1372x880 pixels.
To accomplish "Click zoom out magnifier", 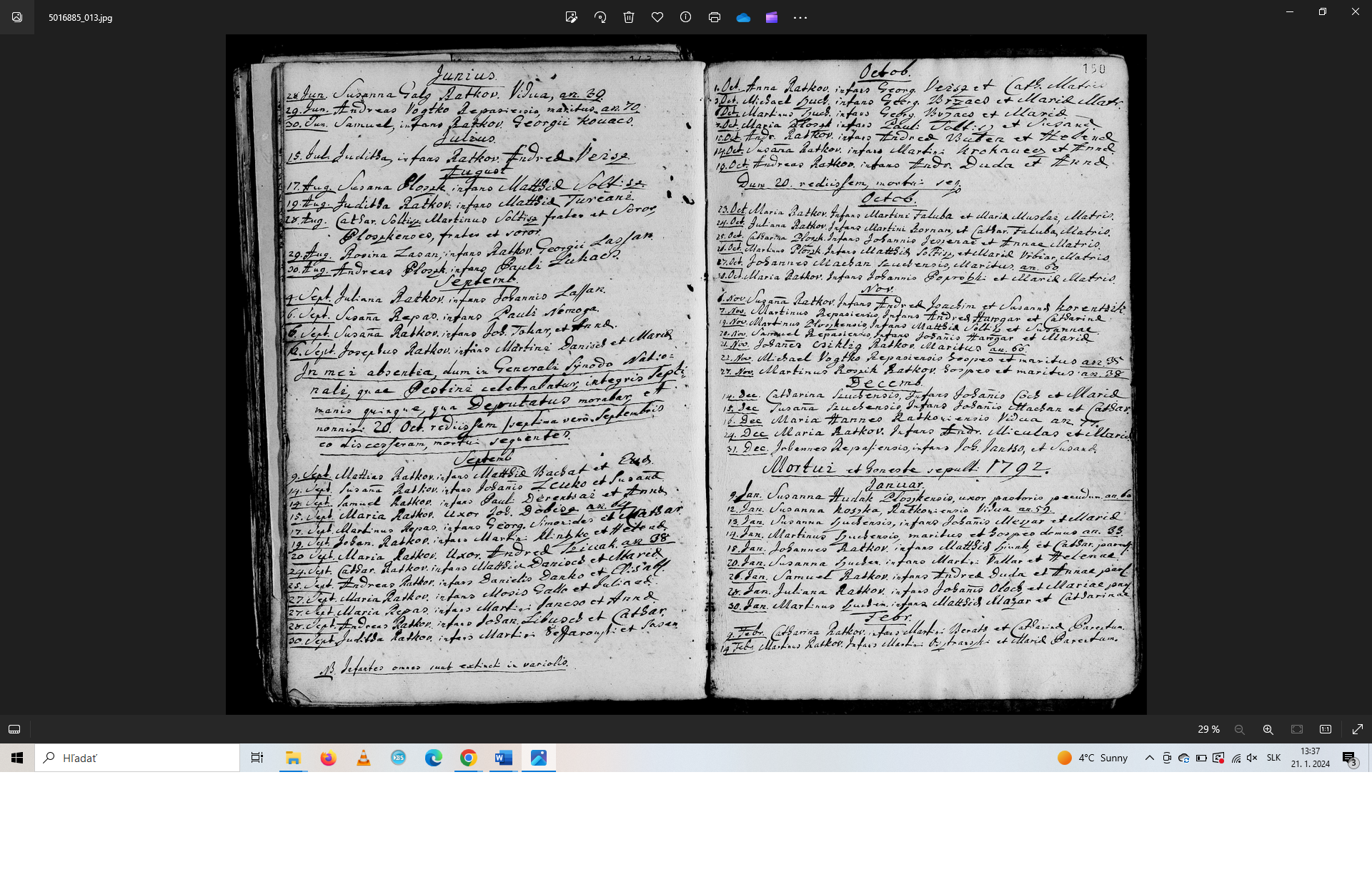I will click(1240, 729).
